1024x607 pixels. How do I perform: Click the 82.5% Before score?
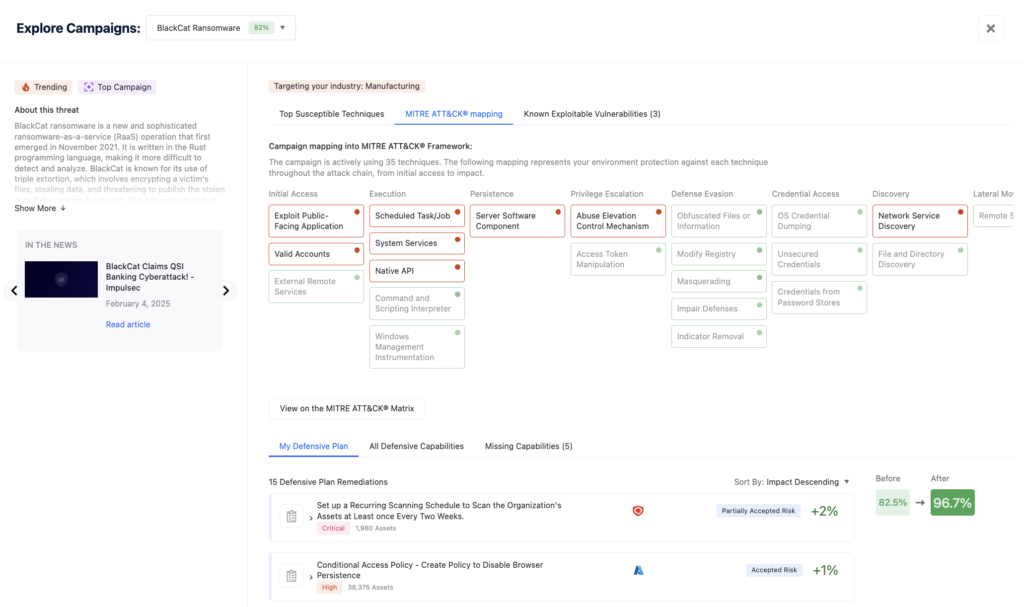coord(892,502)
